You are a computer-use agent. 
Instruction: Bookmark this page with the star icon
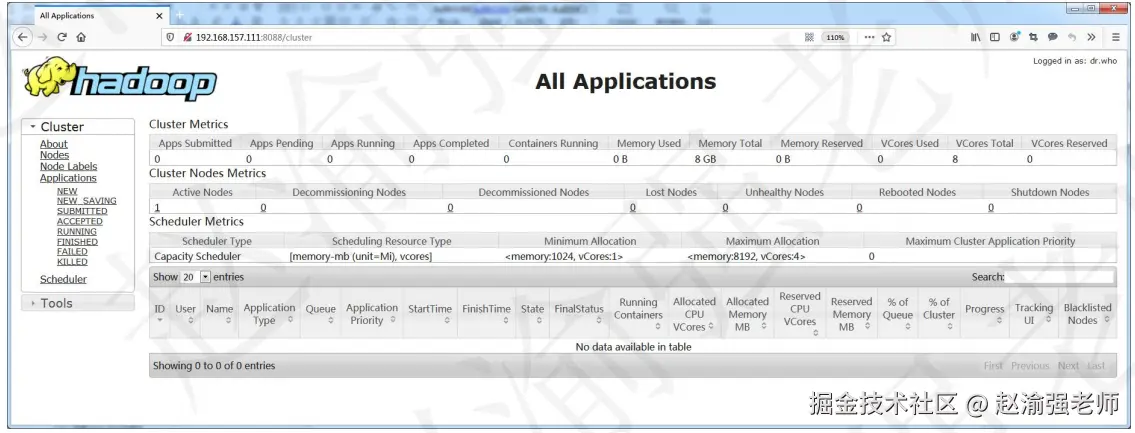pyautogui.click(x=886, y=37)
